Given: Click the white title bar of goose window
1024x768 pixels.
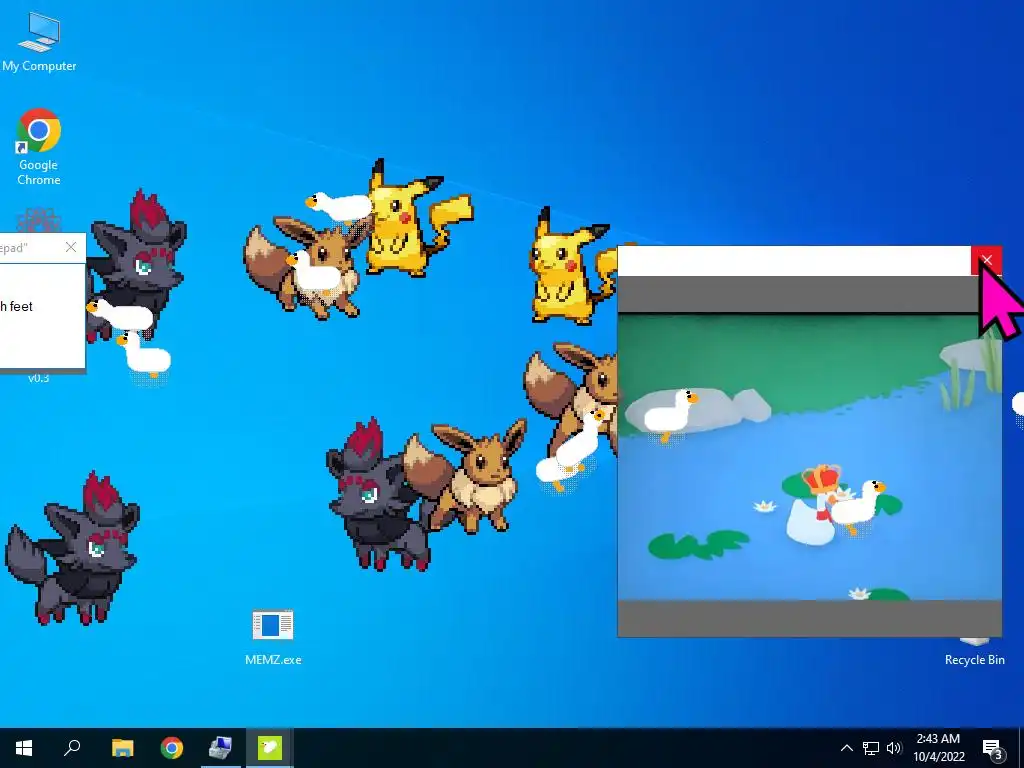Looking at the screenshot, I should (794, 261).
